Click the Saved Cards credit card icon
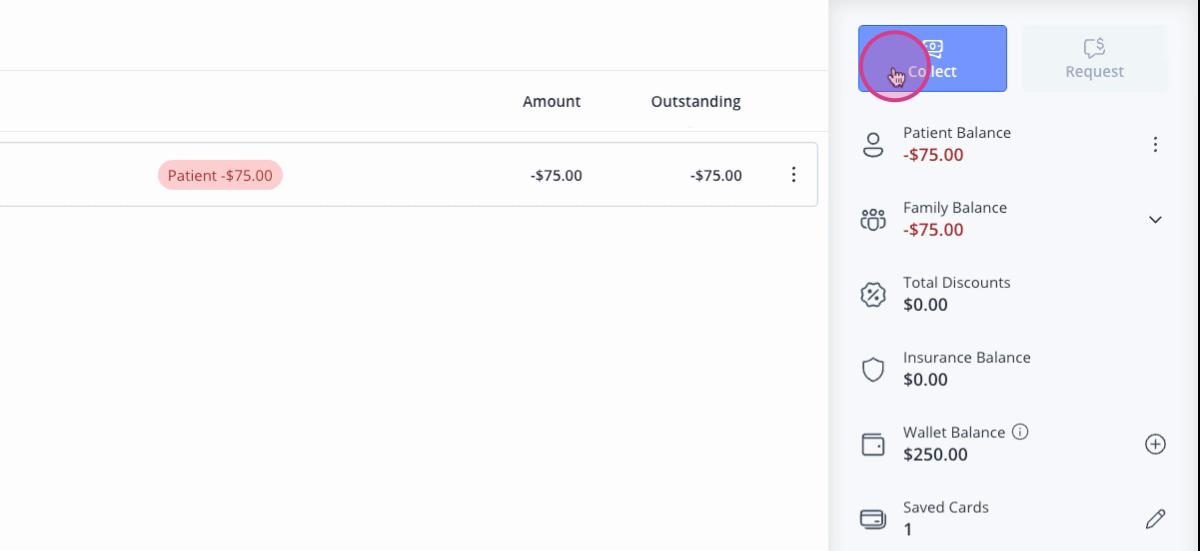Viewport: 1200px width, 551px height. [x=873, y=519]
